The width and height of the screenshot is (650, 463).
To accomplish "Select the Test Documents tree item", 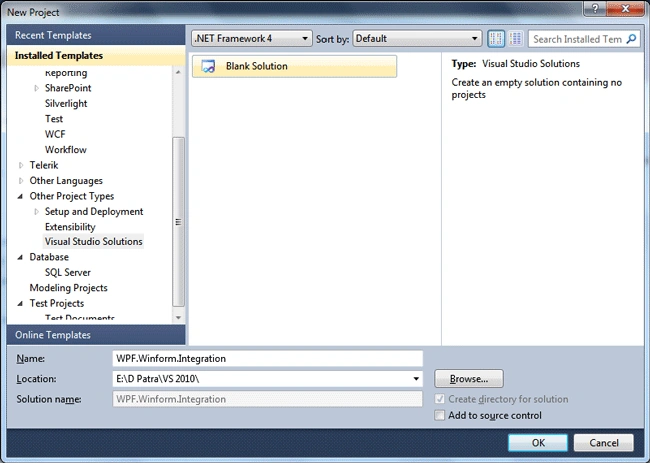I will point(80,318).
